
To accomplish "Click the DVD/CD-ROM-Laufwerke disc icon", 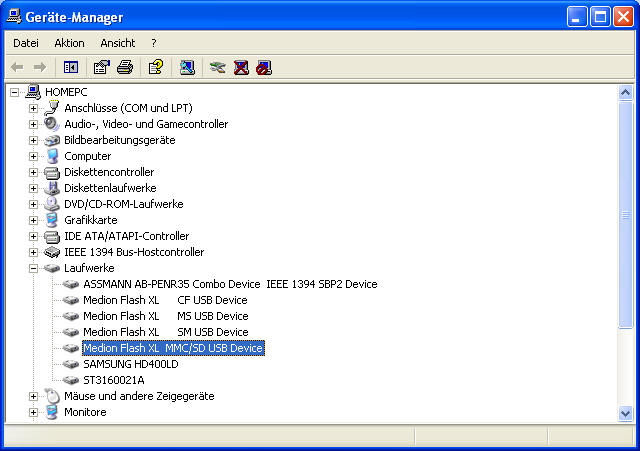I will tap(52, 204).
